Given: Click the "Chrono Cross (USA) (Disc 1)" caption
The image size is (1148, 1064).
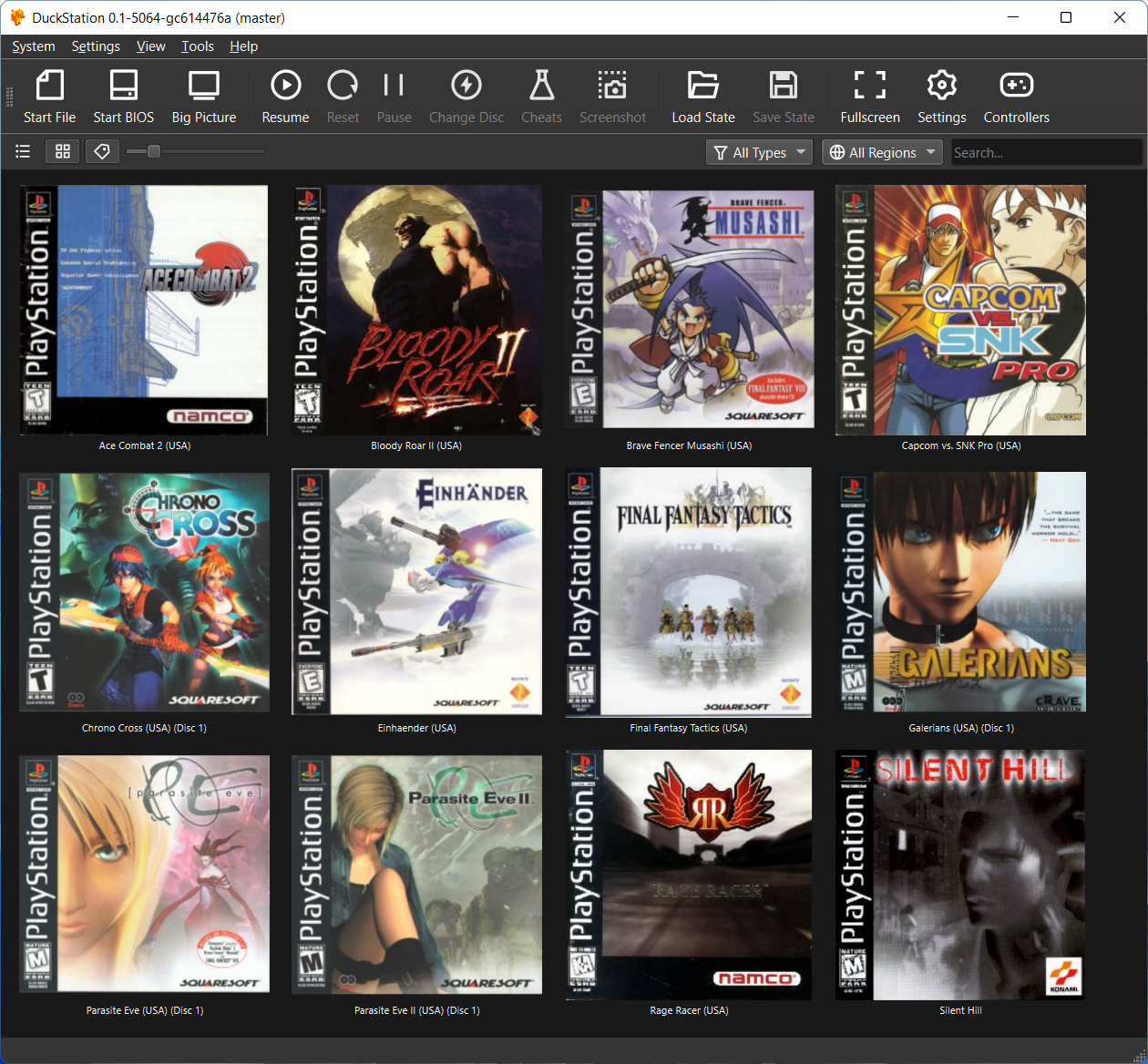Looking at the screenshot, I should pos(144,728).
